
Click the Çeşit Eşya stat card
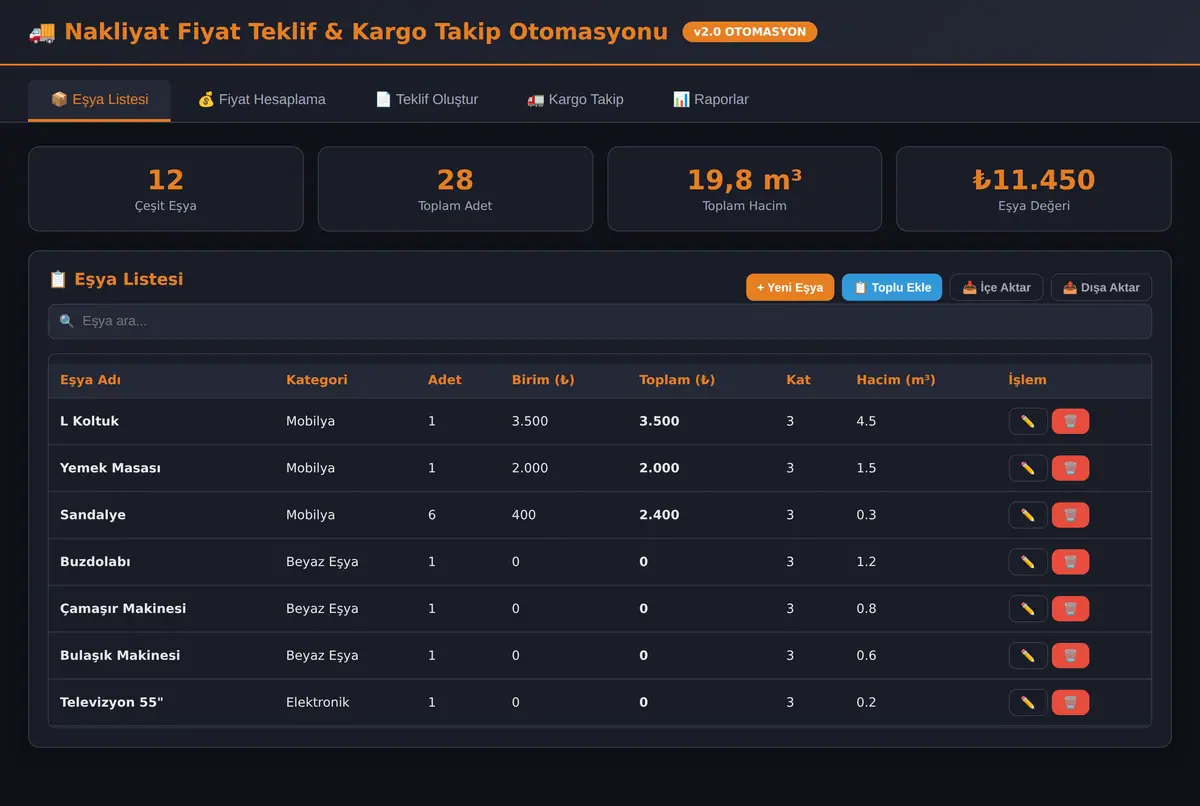(x=166, y=189)
